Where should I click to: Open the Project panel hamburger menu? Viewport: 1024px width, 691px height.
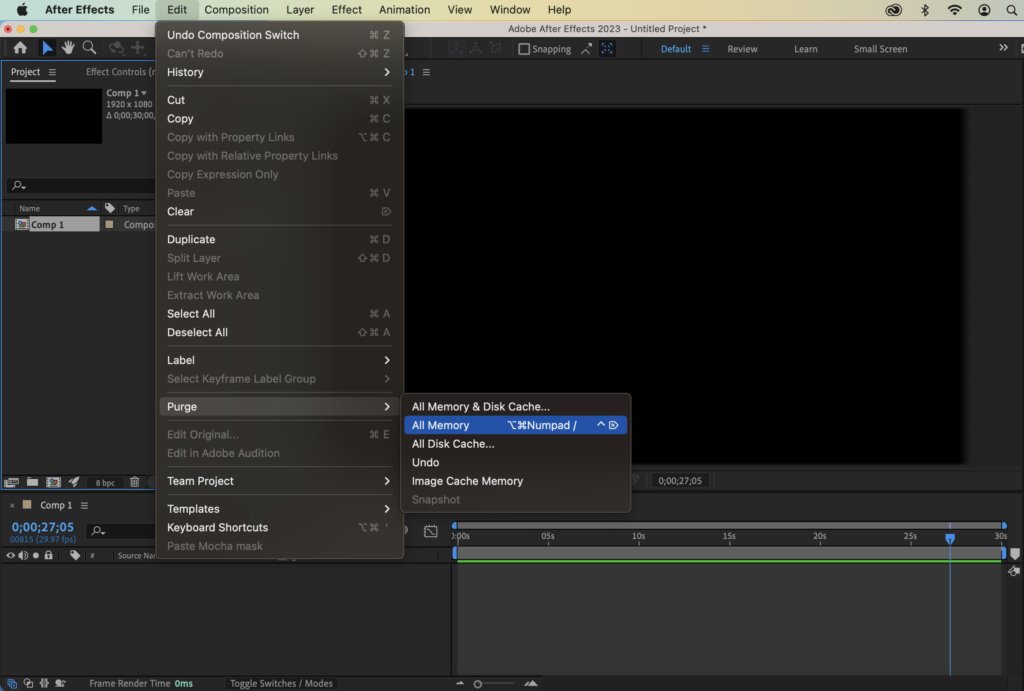52,72
